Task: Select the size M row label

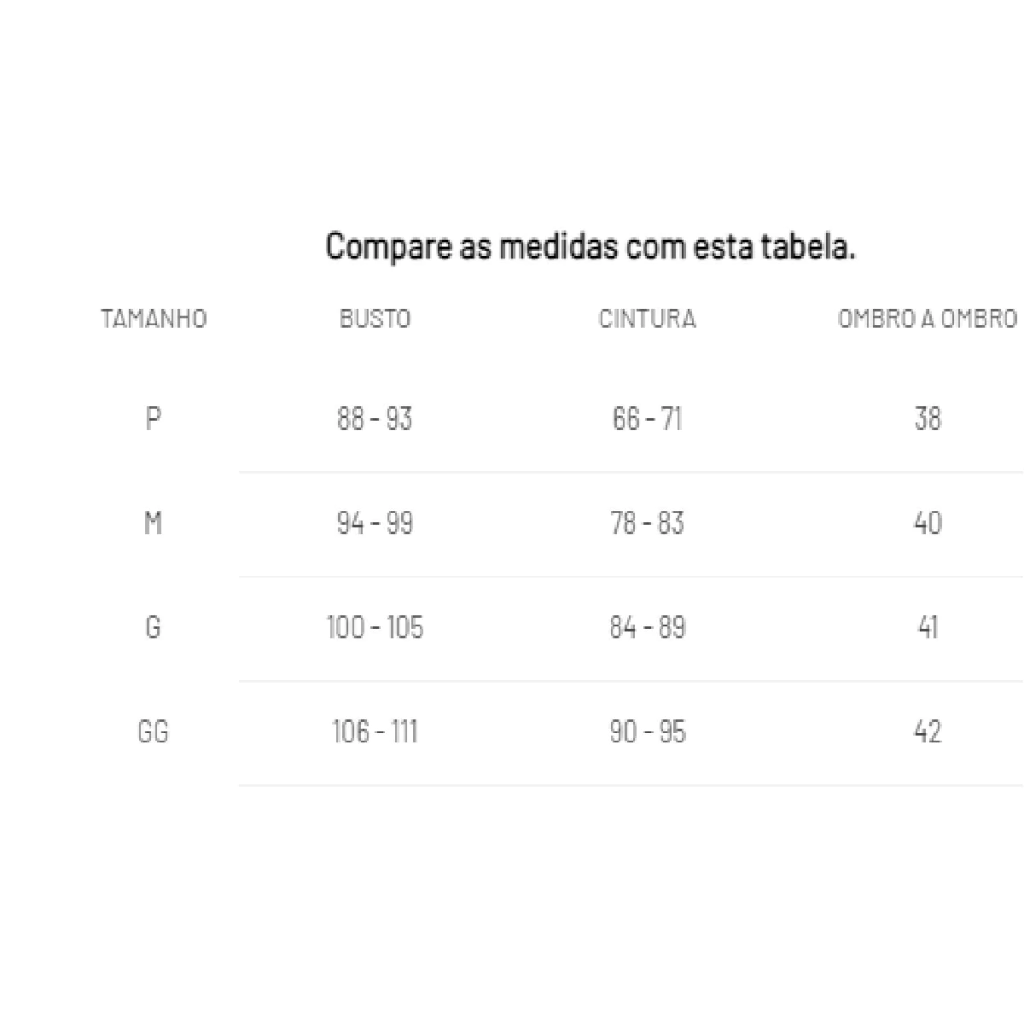Action: click(x=153, y=523)
